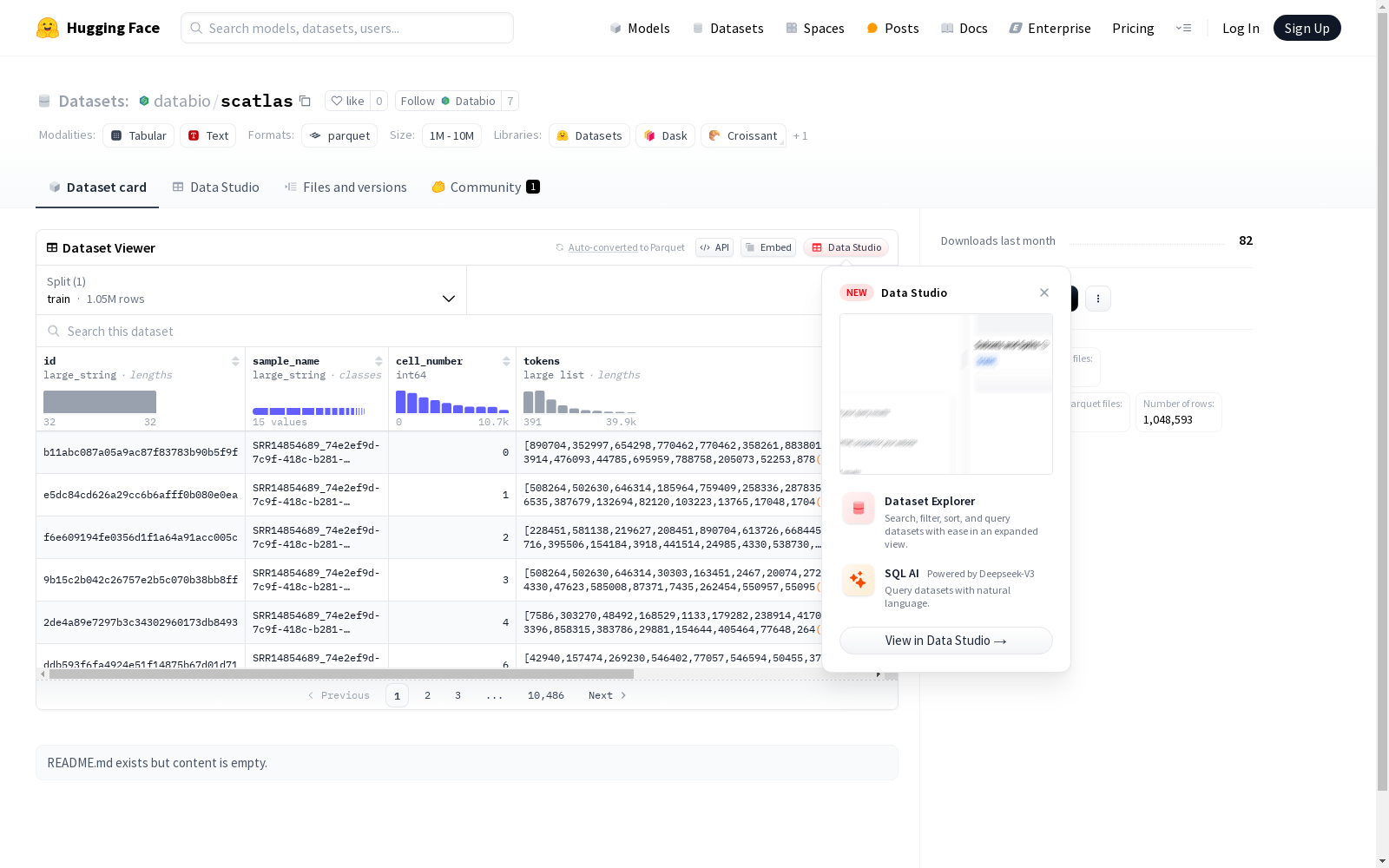This screenshot has height=868, width=1389.
Task: Open the Posts page
Action: pyautogui.click(x=892, y=28)
